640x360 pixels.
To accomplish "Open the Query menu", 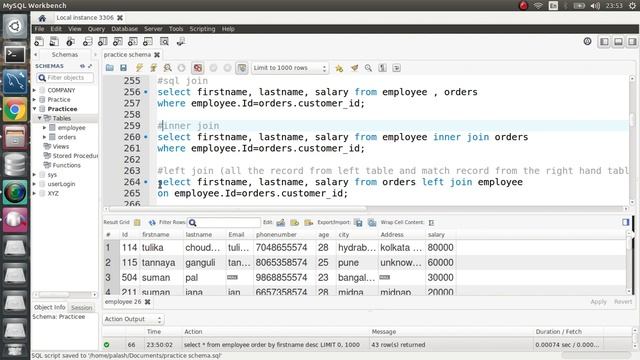I will point(96,29).
